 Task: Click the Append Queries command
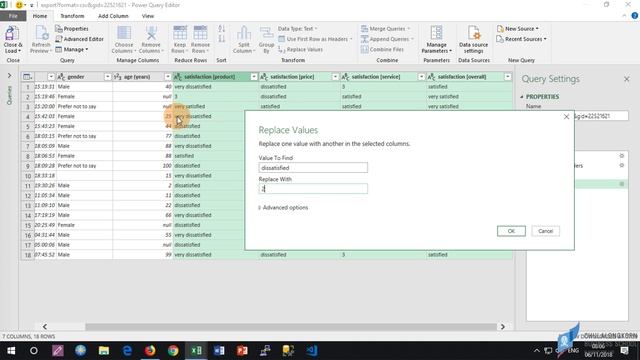[387, 39]
